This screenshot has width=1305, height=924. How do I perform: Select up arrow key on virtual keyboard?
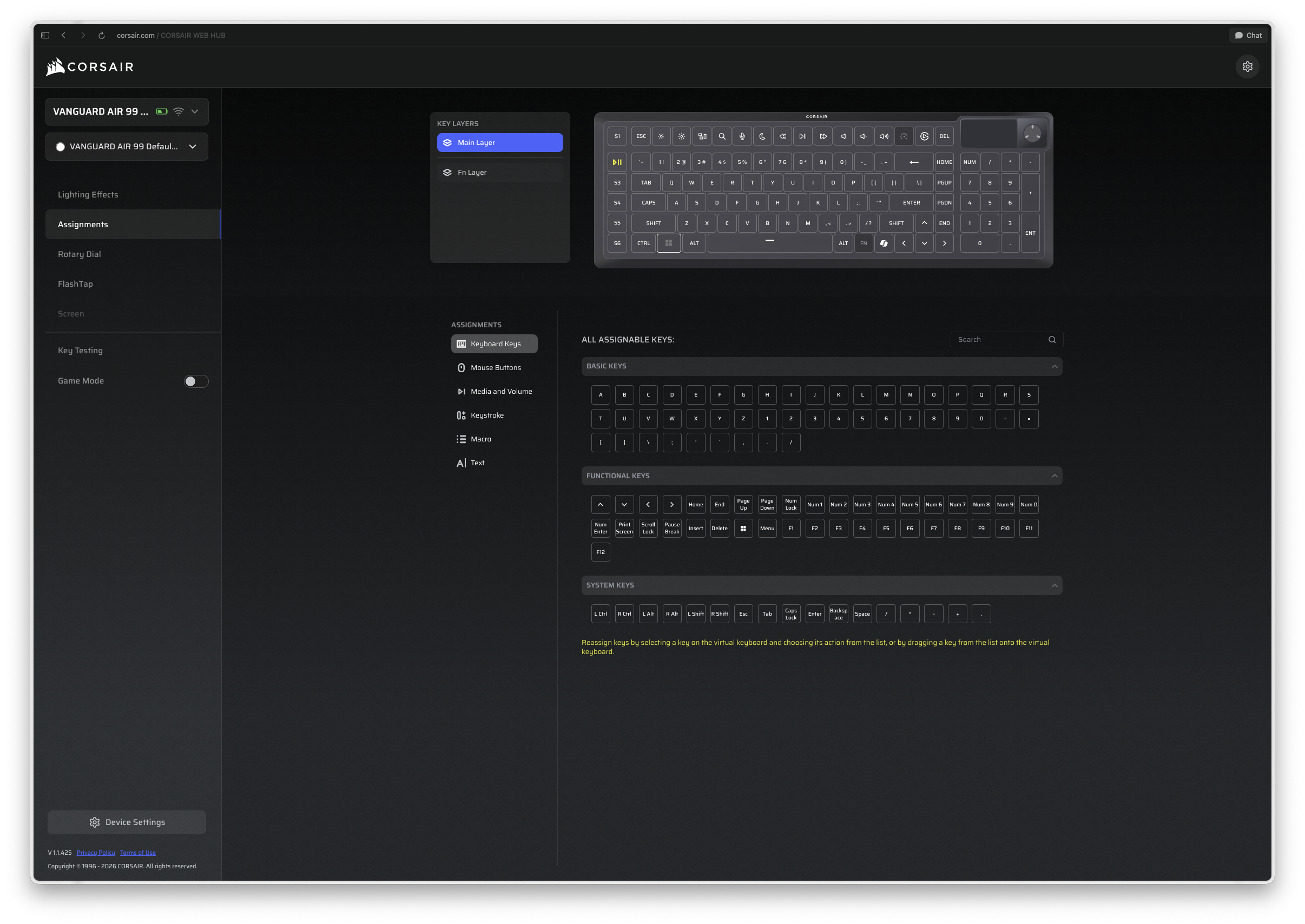(925, 223)
